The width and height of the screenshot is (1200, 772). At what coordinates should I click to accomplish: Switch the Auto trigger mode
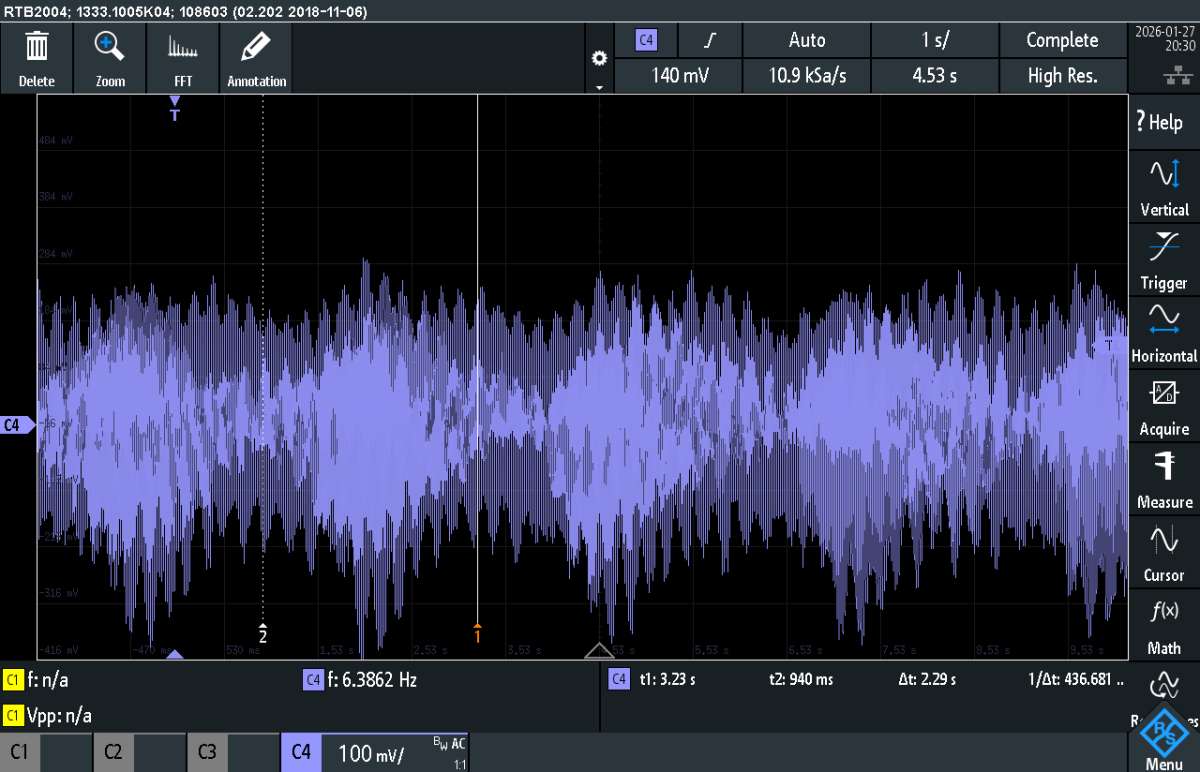tap(807, 41)
